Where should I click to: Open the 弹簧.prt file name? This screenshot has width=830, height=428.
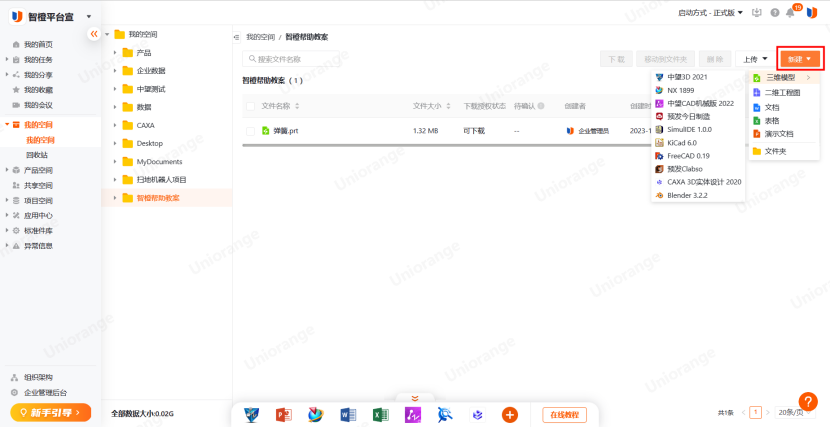pyautogui.click(x=286, y=131)
